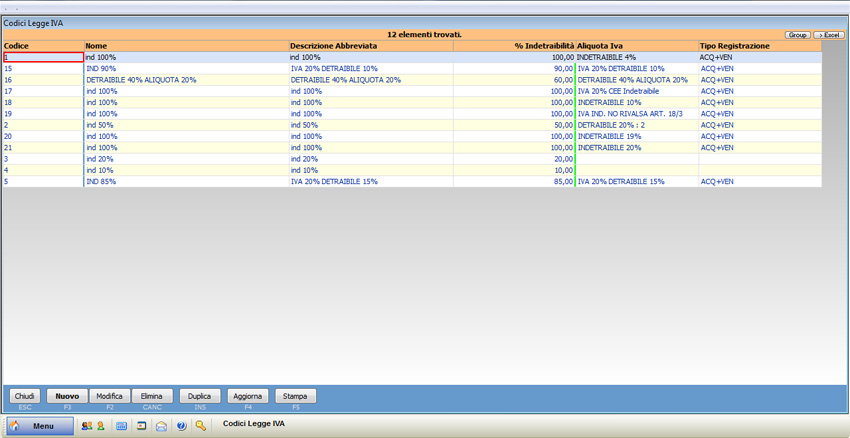The width and height of the screenshot is (850, 438).
Task: Duplicate the record with Duplica button
Action: pos(200,396)
